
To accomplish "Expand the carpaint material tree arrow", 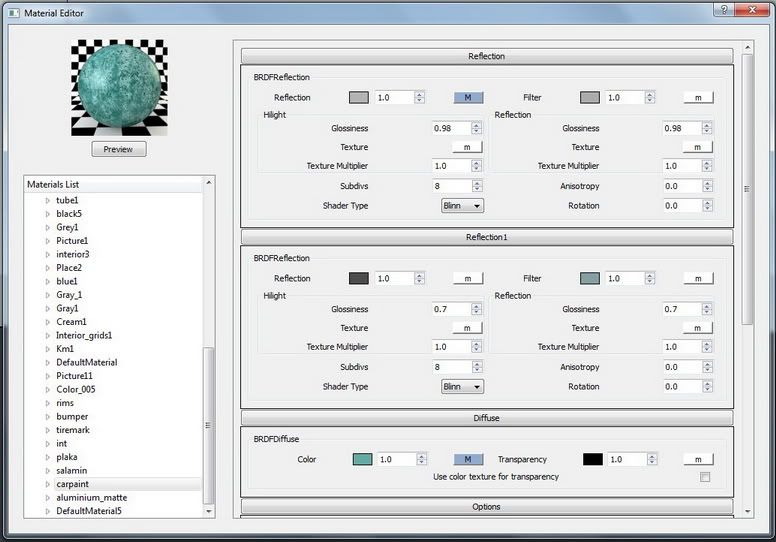I will (x=48, y=484).
